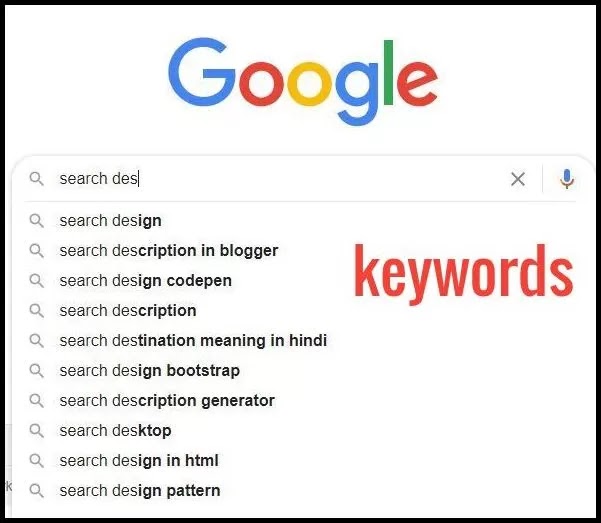Choose 'search design in html' suggestion
Image resolution: width=601 pixels, height=523 pixels.
[x=139, y=461]
